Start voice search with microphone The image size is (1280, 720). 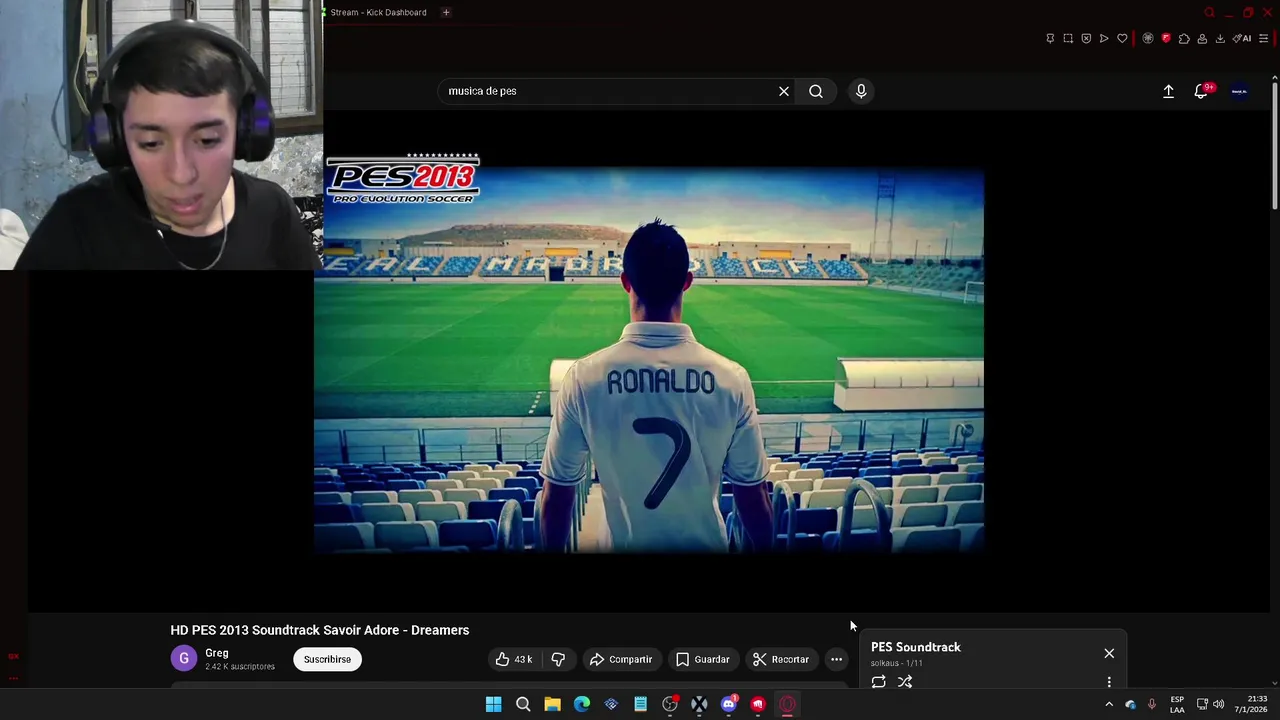click(x=861, y=91)
